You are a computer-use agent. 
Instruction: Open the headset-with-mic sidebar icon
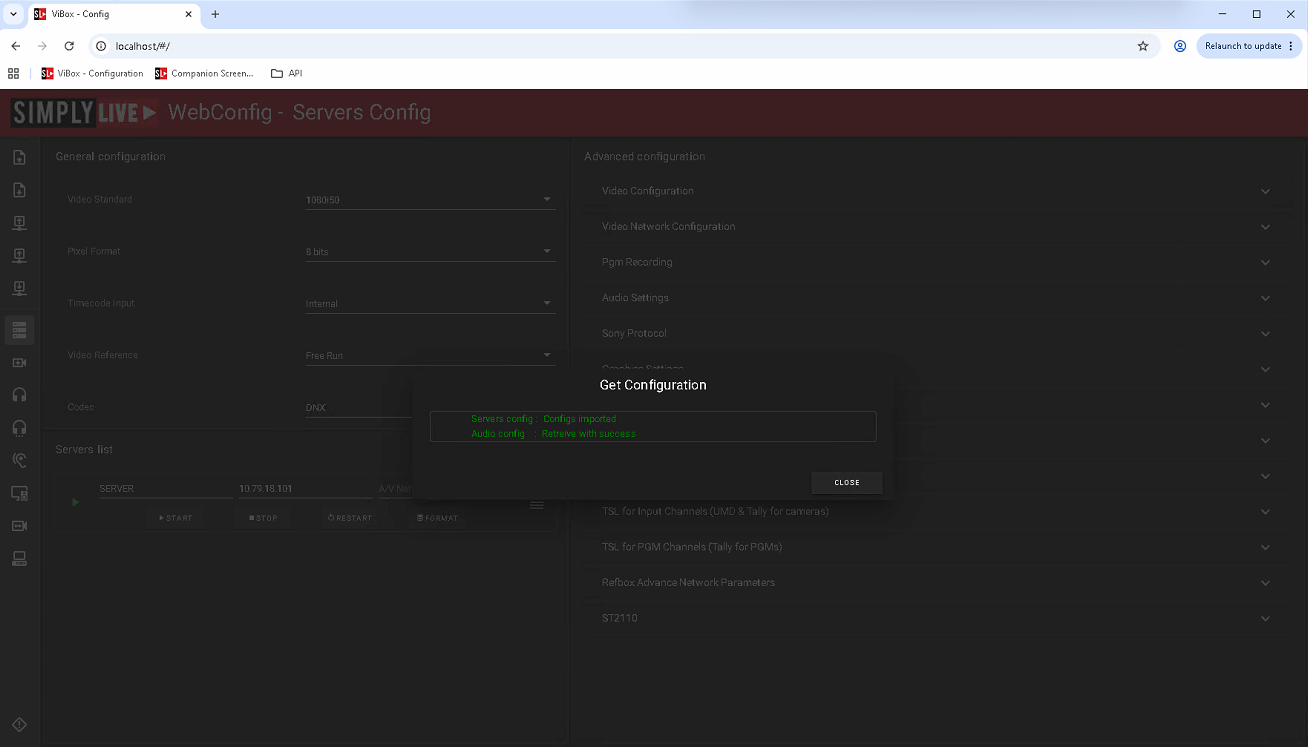[x=19, y=428]
